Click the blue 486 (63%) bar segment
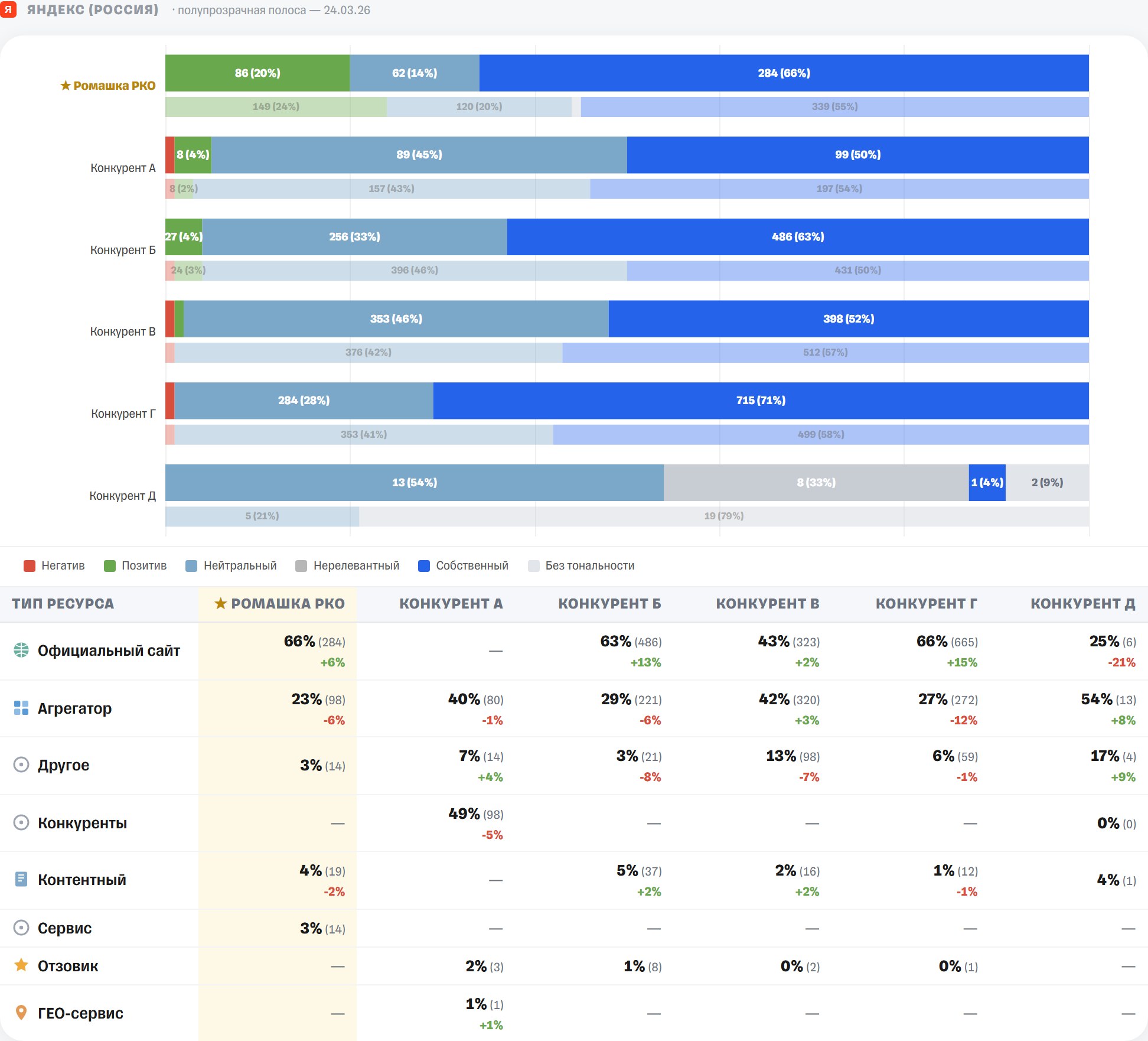The height and width of the screenshot is (1041, 1148). point(798,237)
